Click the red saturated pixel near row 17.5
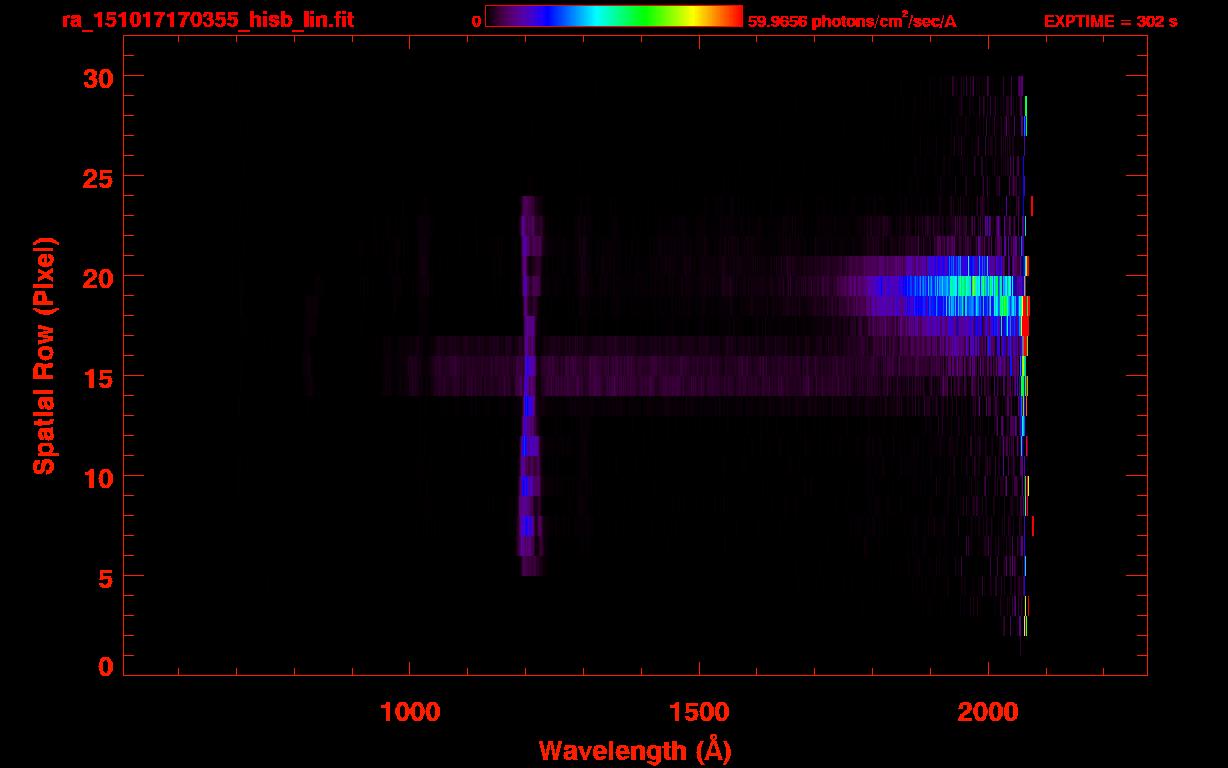The width and height of the screenshot is (1228, 768). pyautogui.click(x=1025, y=325)
